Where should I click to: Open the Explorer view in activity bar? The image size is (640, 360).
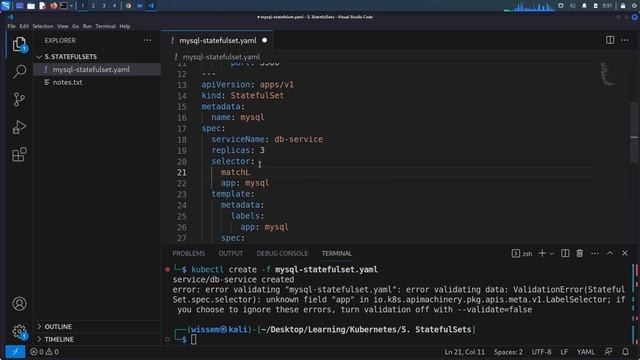point(19,44)
